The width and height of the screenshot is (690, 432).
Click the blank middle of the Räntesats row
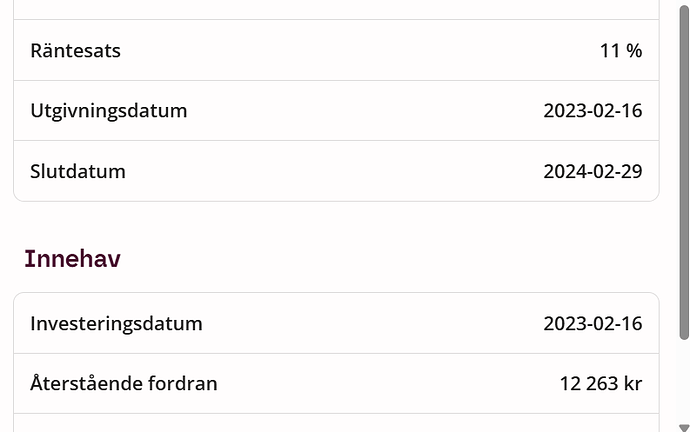(x=336, y=50)
